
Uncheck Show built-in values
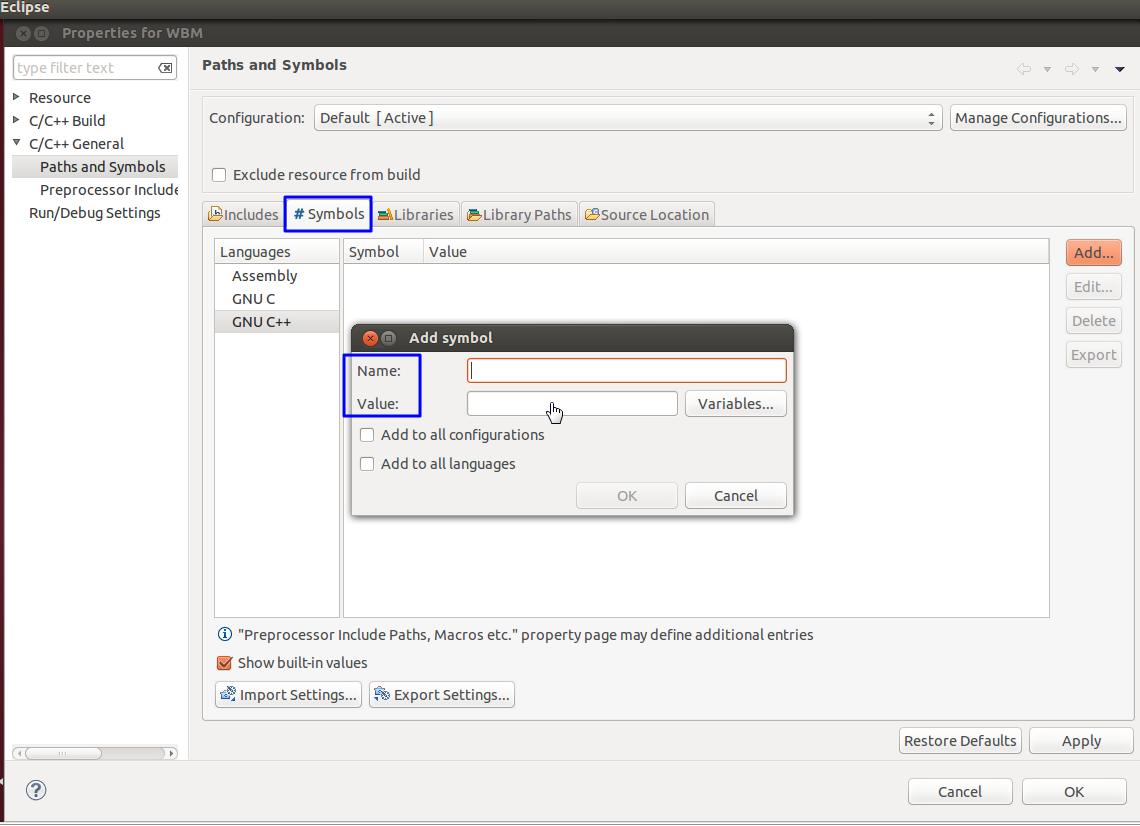coord(225,663)
